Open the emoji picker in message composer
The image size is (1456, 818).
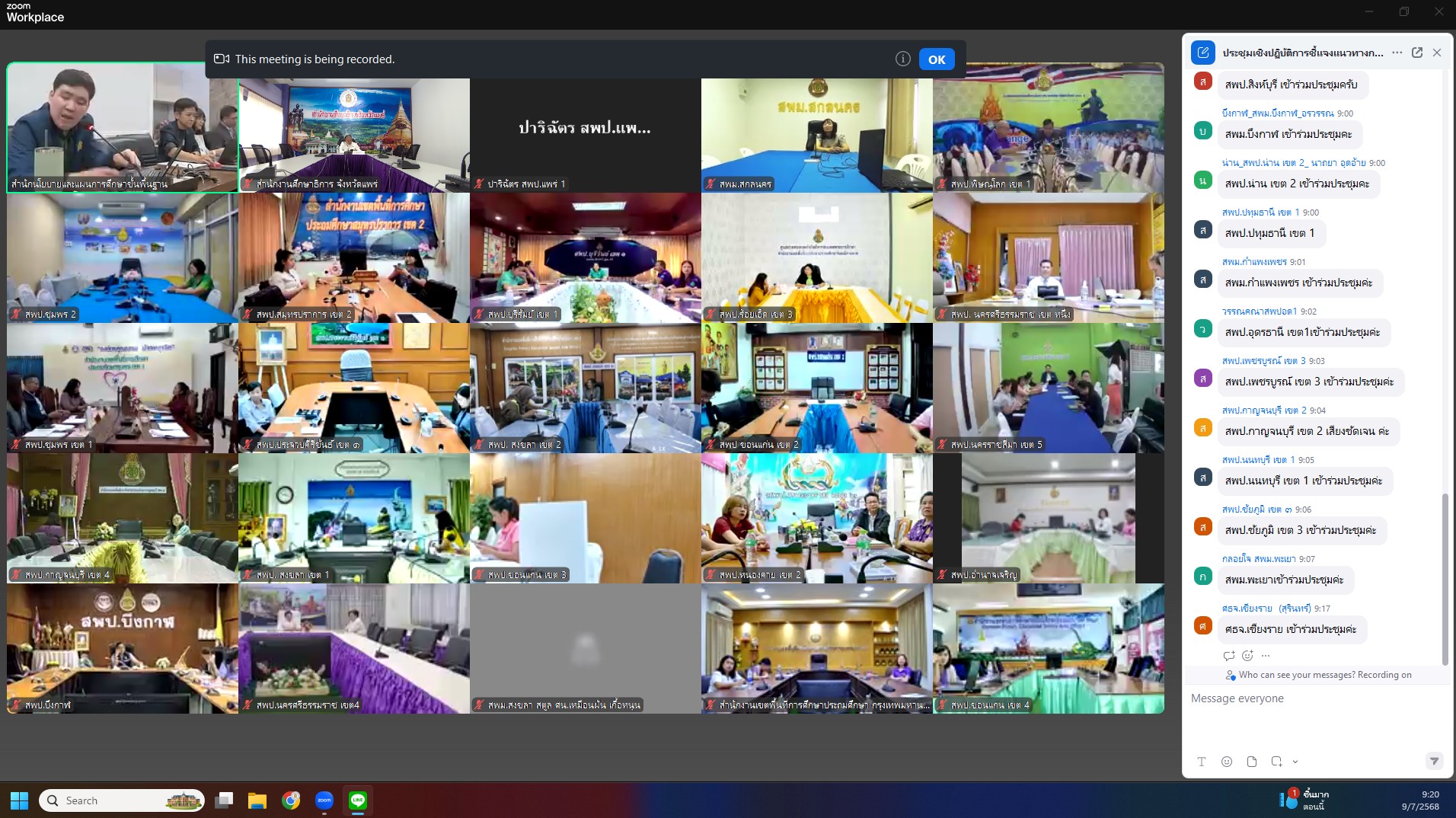click(1226, 762)
